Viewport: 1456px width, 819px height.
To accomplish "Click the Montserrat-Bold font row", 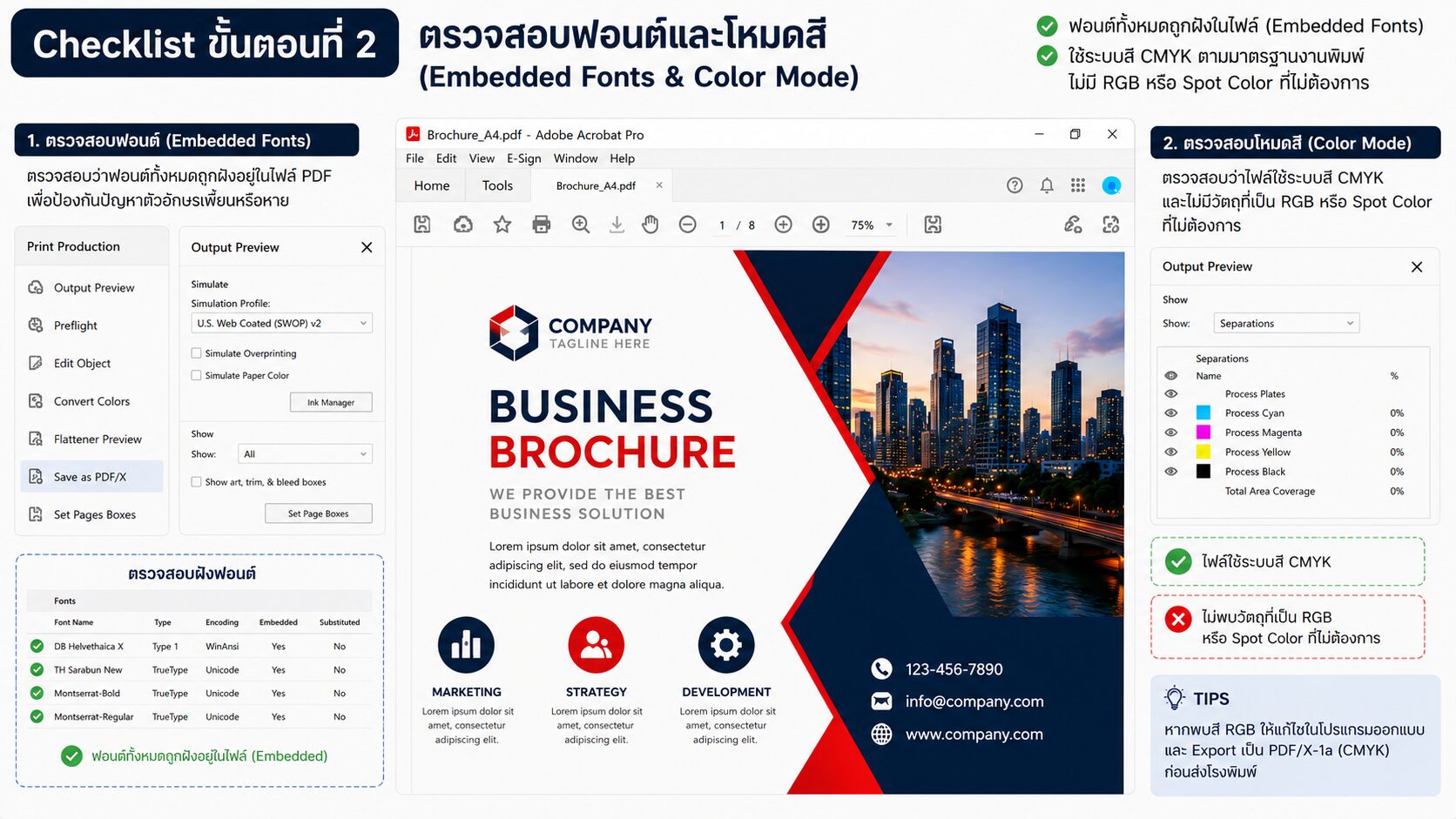I will click(200, 693).
